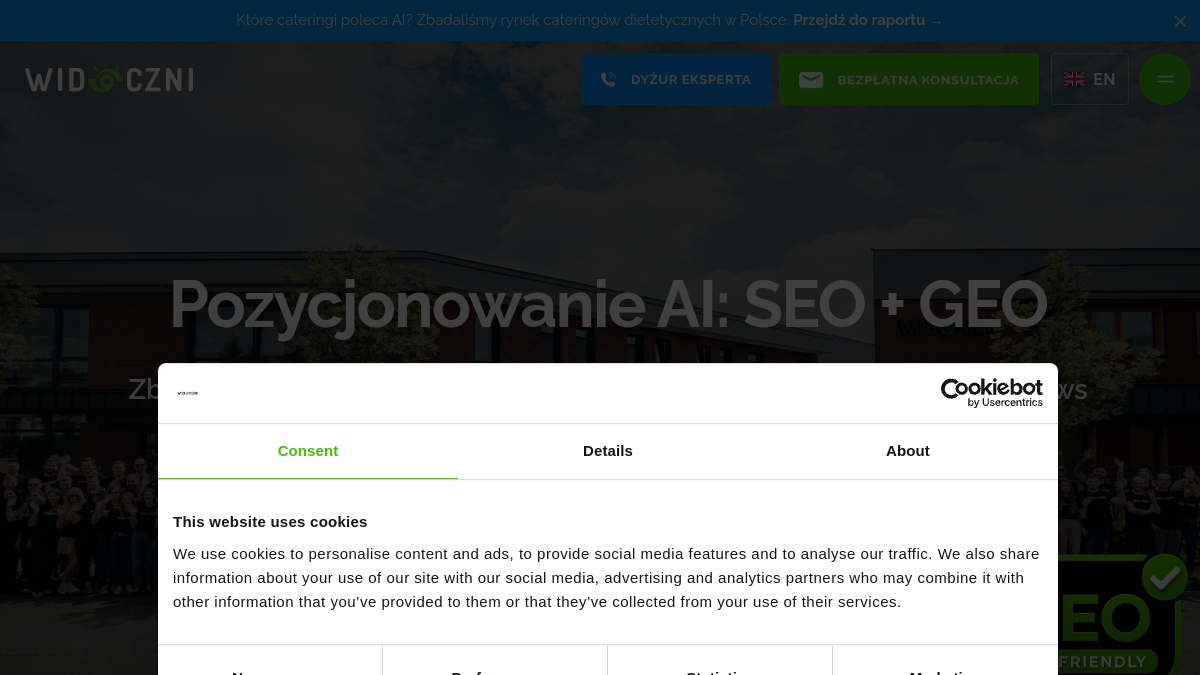Image resolution: width=1200 pixels, height=675 pixels.
Task: Click the Widoczni logo
Action: click(x=109, y=79)
